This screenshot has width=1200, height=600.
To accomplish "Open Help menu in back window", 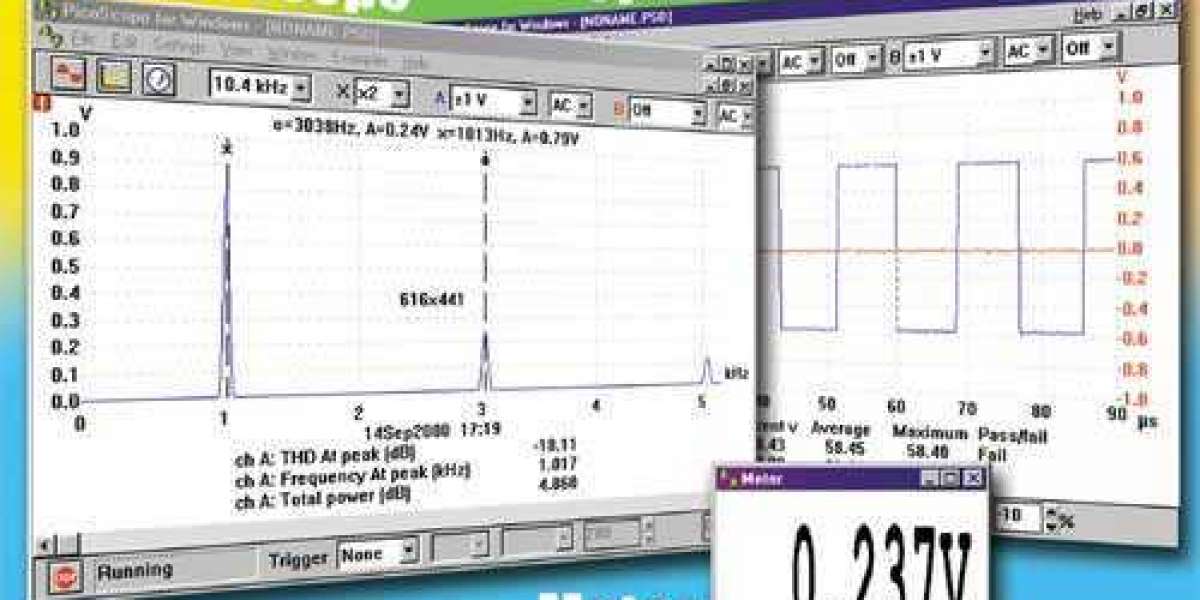I will 1086,15.
